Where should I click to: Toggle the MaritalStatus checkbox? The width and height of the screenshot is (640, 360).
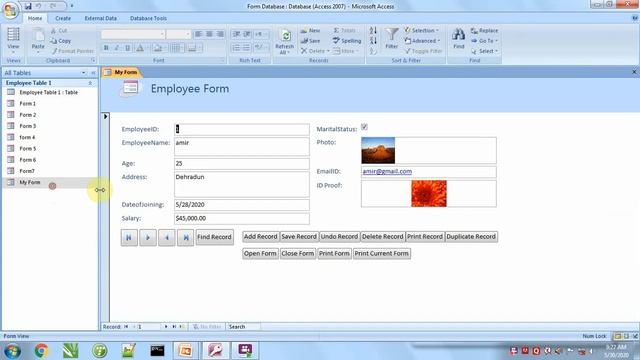pyautogui.click(x=364, y=127)
